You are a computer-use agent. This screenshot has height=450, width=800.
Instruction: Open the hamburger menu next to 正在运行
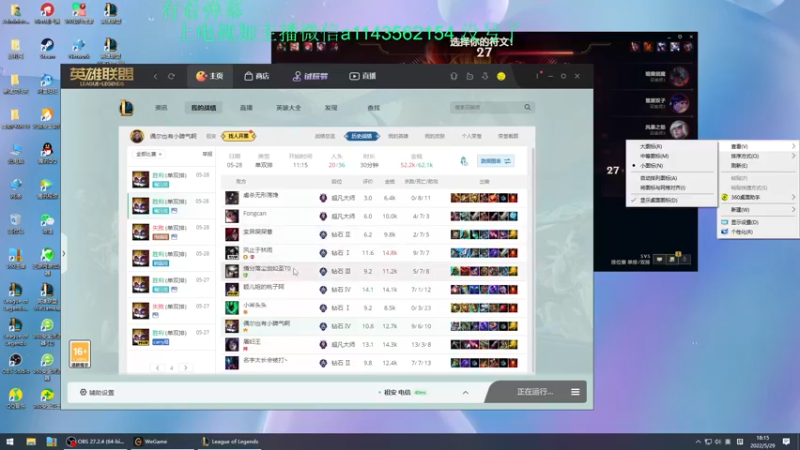[575, 392]
